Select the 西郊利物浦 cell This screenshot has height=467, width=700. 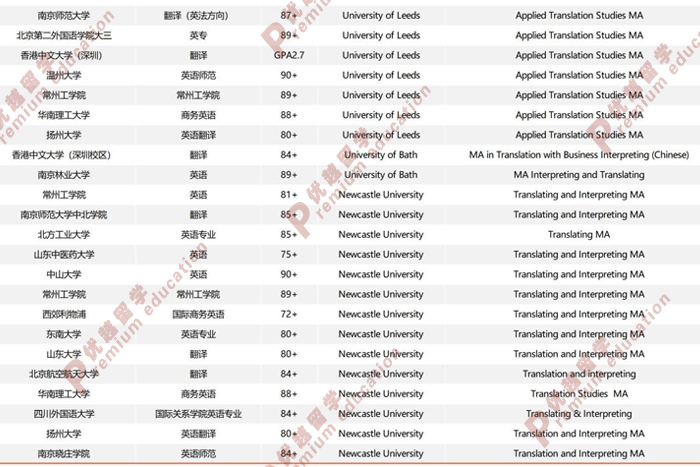(64, 314)
